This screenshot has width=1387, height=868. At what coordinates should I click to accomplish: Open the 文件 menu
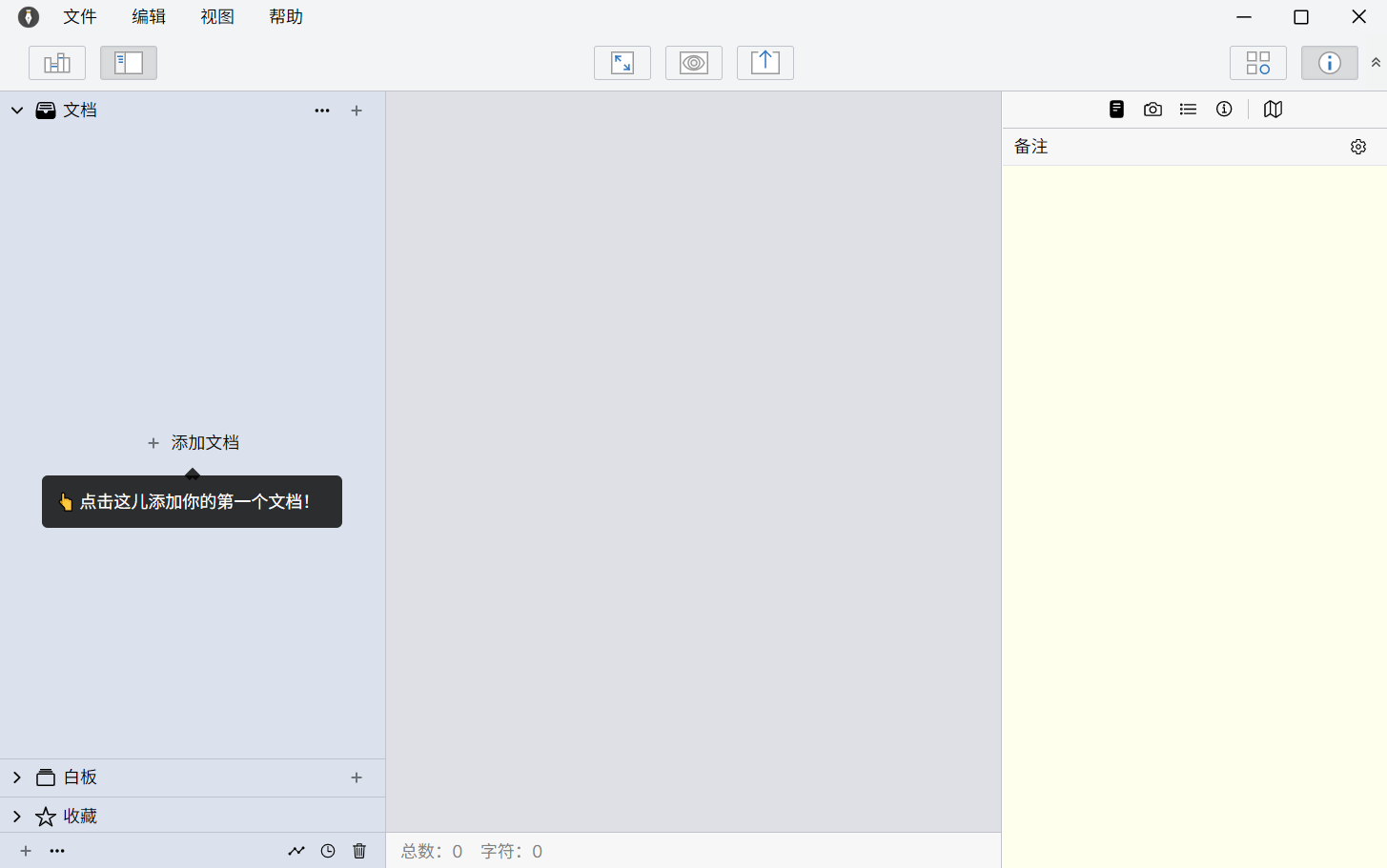[x=80, y=17]
